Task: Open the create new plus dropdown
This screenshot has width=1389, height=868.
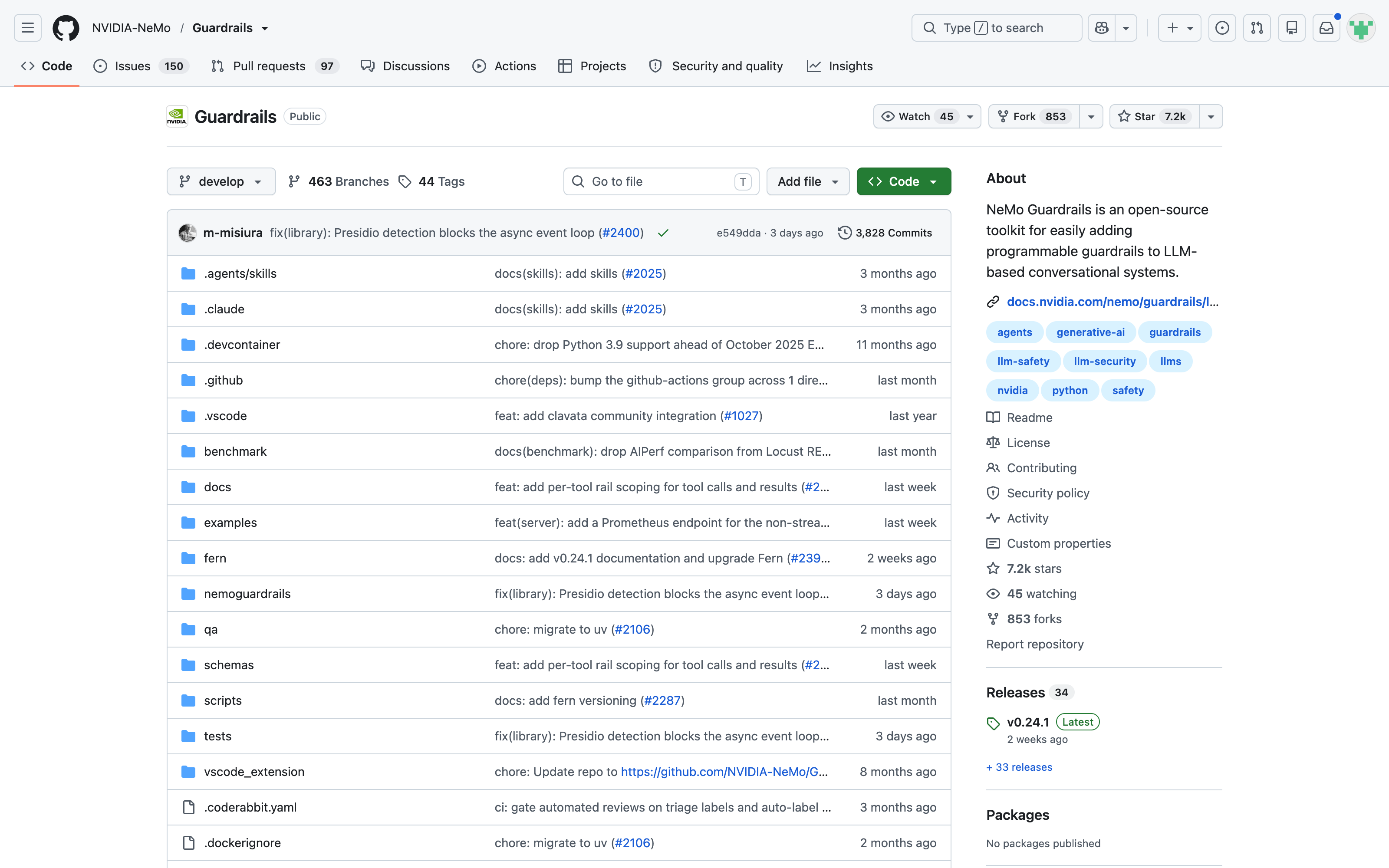Action: click(1179, 27)
